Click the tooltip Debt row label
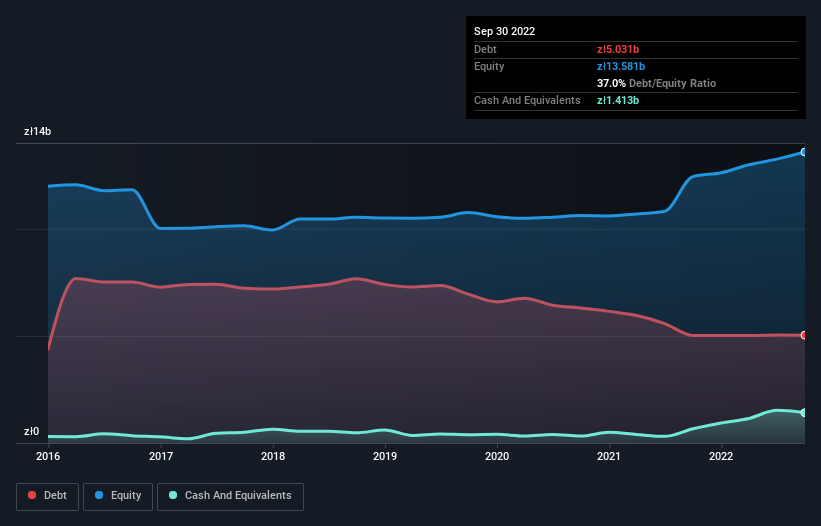 (485, 49)
